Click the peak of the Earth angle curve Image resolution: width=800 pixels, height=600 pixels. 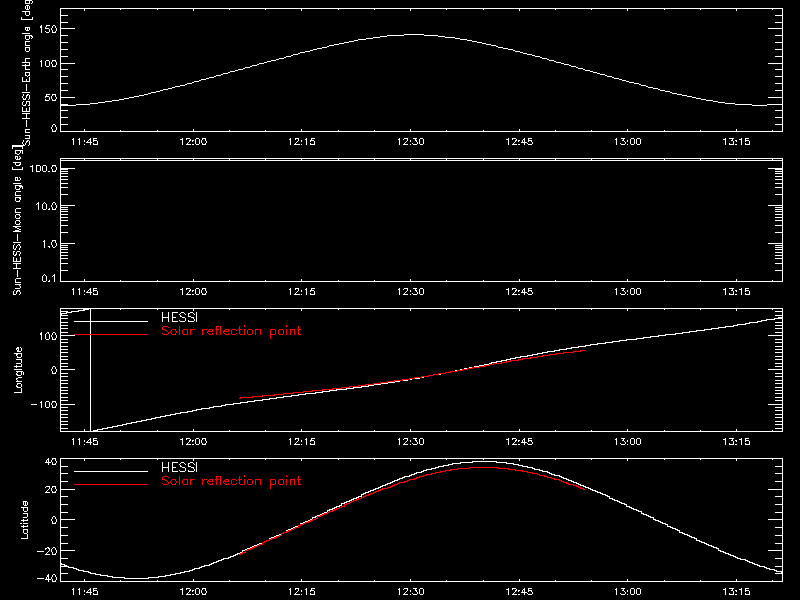tap(412, 35)
